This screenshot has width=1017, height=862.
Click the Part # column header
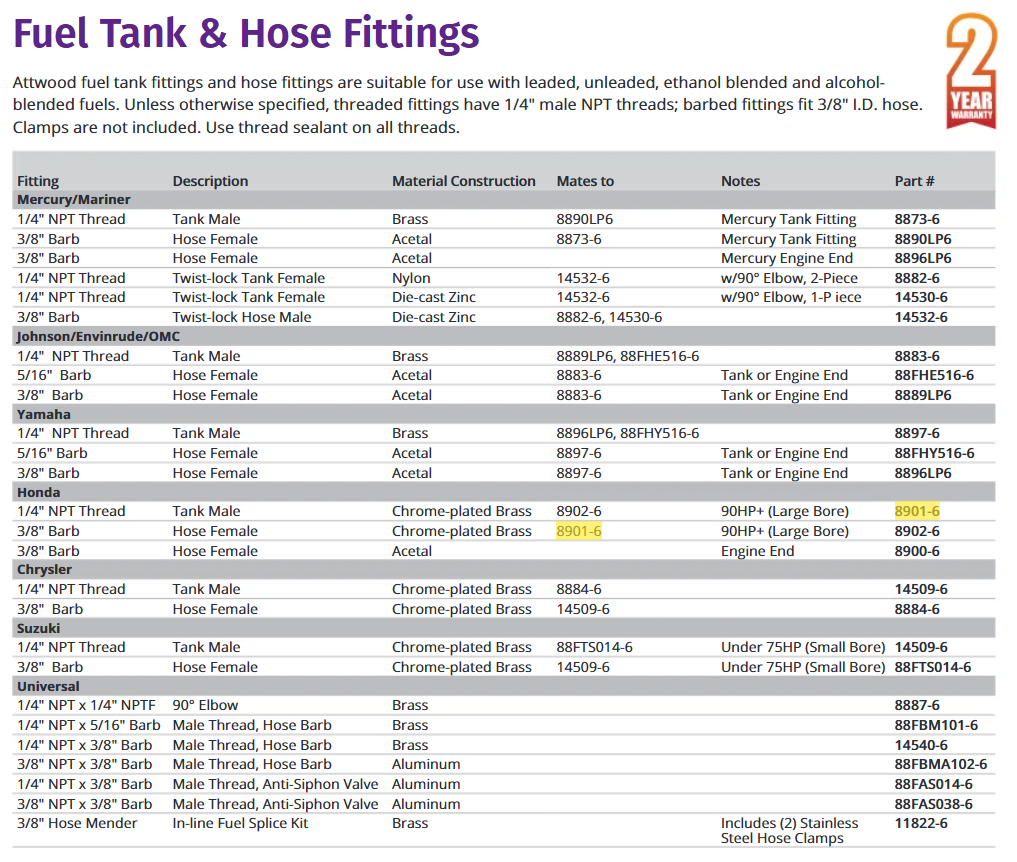pyautogui.click(x=914, y=181)
